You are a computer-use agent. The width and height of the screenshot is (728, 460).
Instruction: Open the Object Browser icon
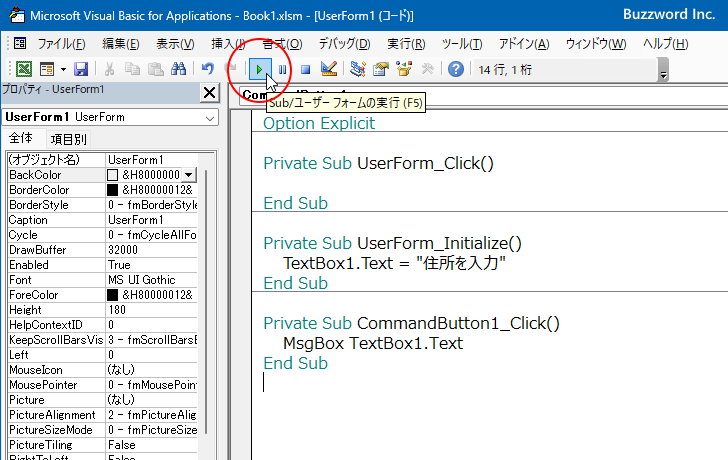tap(404, 69)
